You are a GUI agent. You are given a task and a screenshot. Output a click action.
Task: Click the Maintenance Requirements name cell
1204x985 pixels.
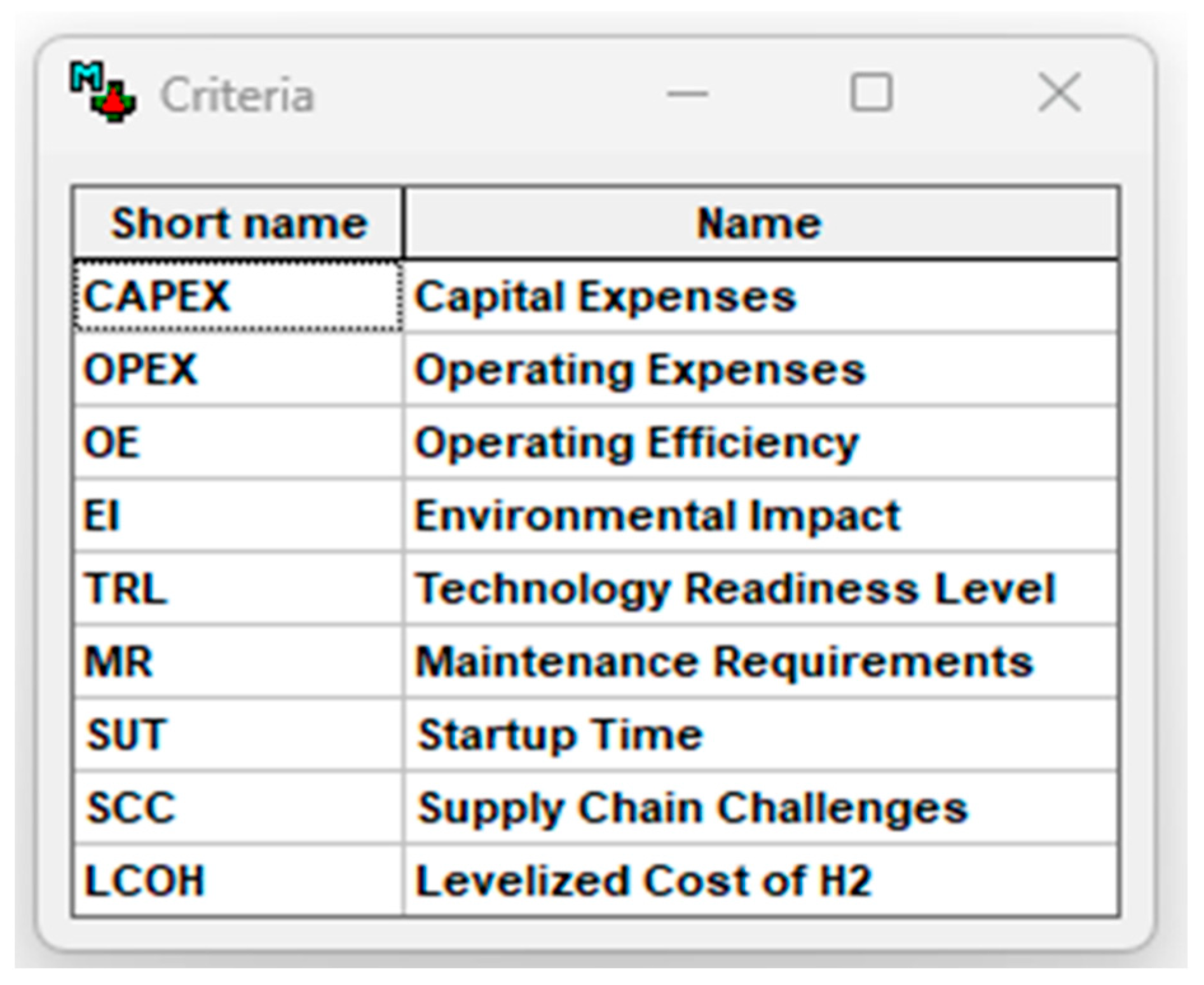point(760,662)
